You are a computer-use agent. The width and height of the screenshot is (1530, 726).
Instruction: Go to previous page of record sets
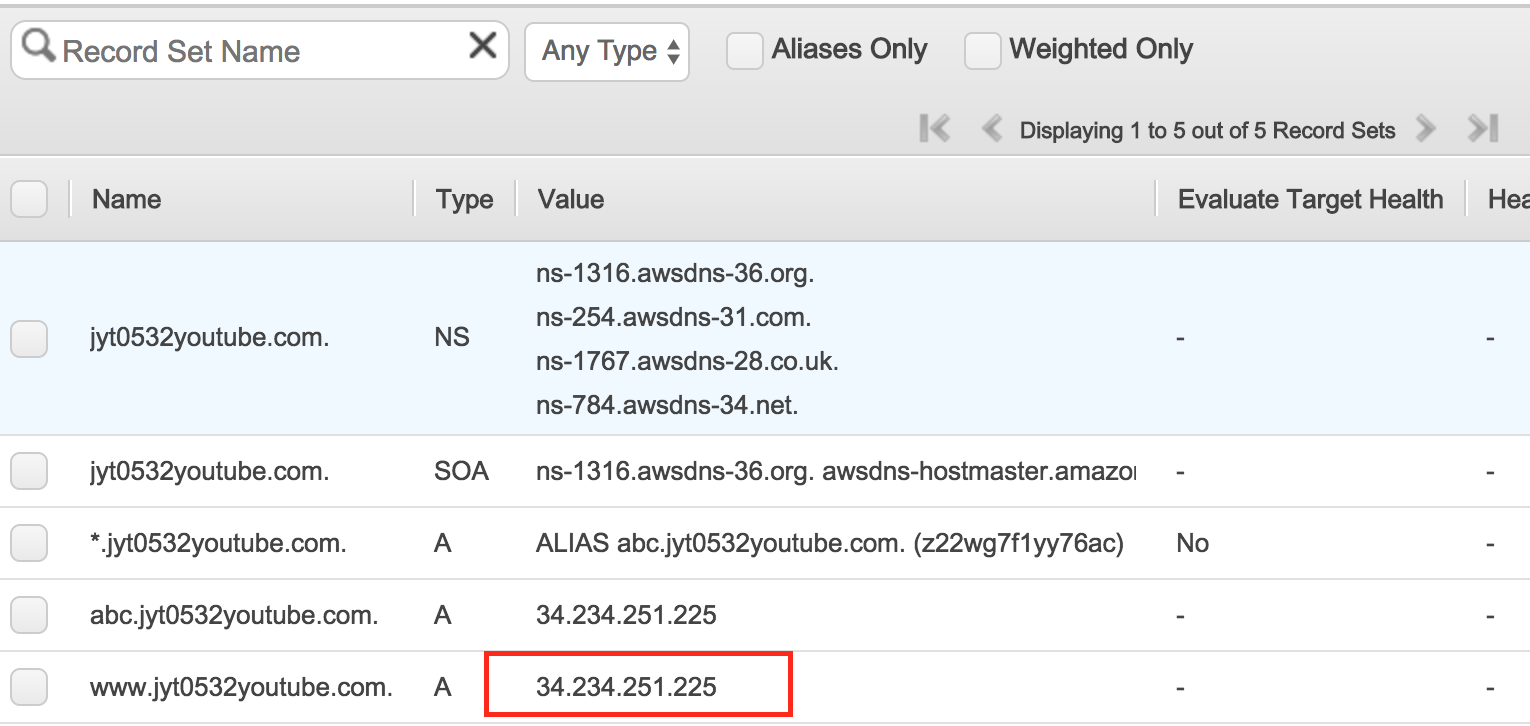(x=991, y=129)
